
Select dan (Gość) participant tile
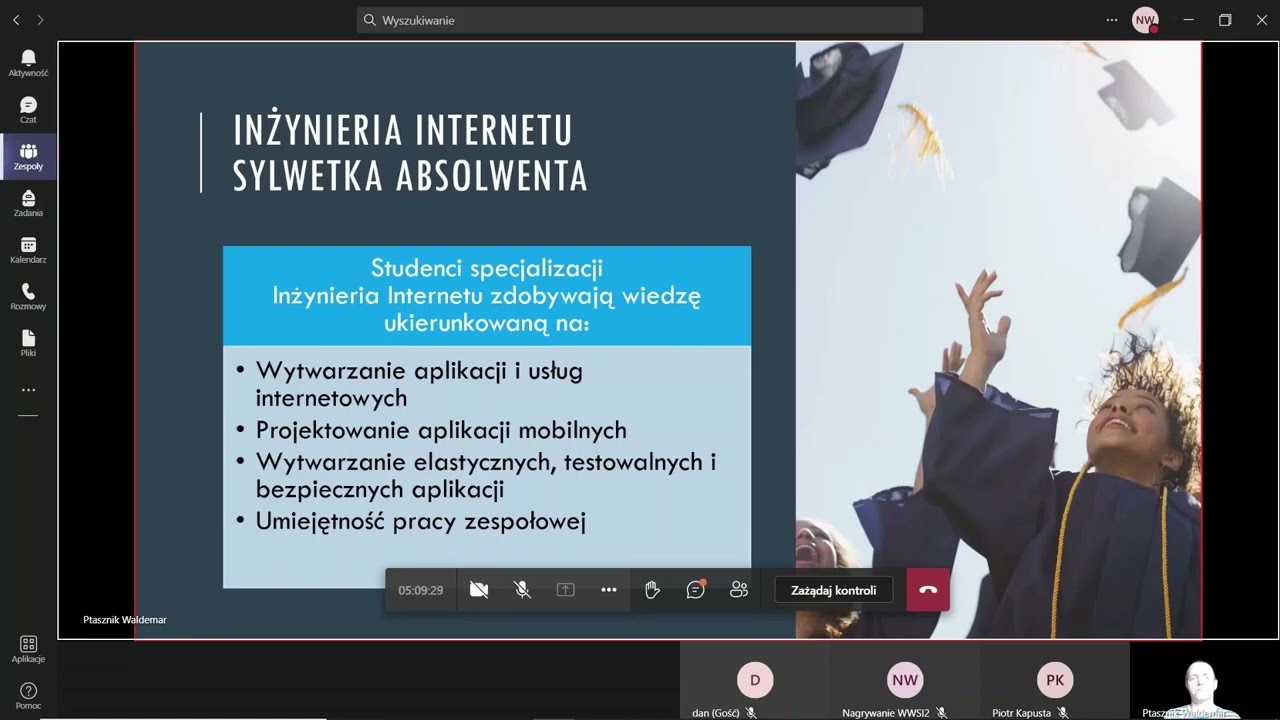click(755, 682)
